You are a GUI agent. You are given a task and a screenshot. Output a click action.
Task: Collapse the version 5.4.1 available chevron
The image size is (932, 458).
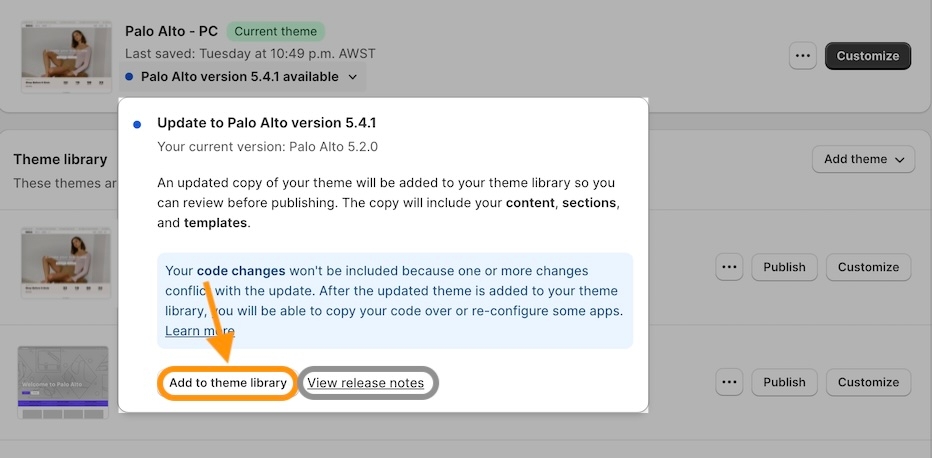(x=352, y=77)
